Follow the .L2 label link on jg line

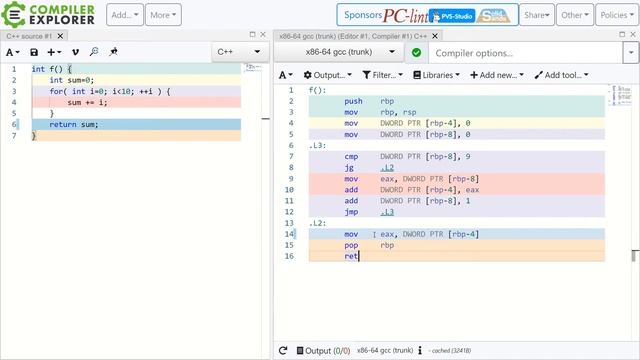point(387,168)
